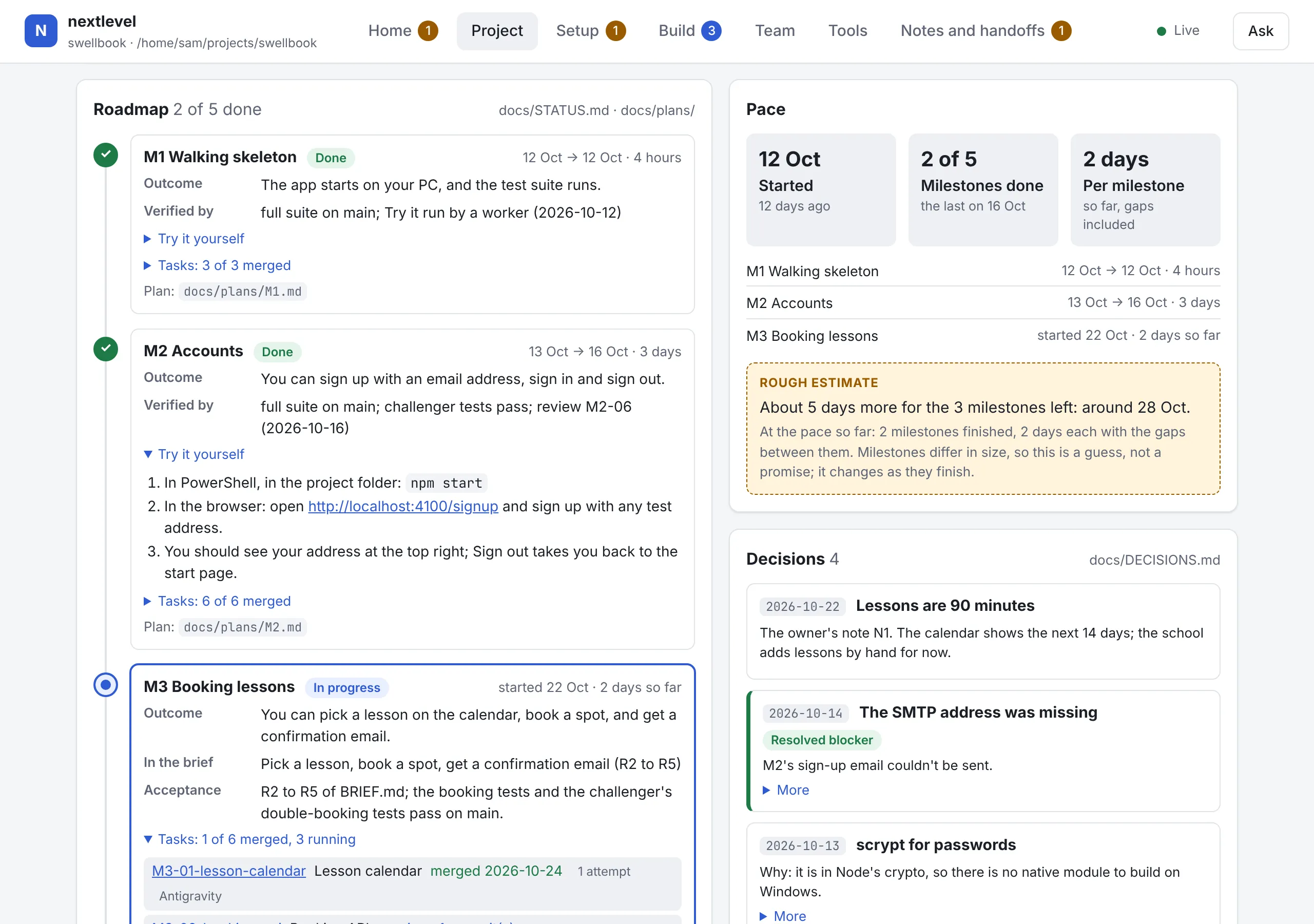Open the Tools tab
The width and height of the screenshot is (1314, 924).
[847, 31]
